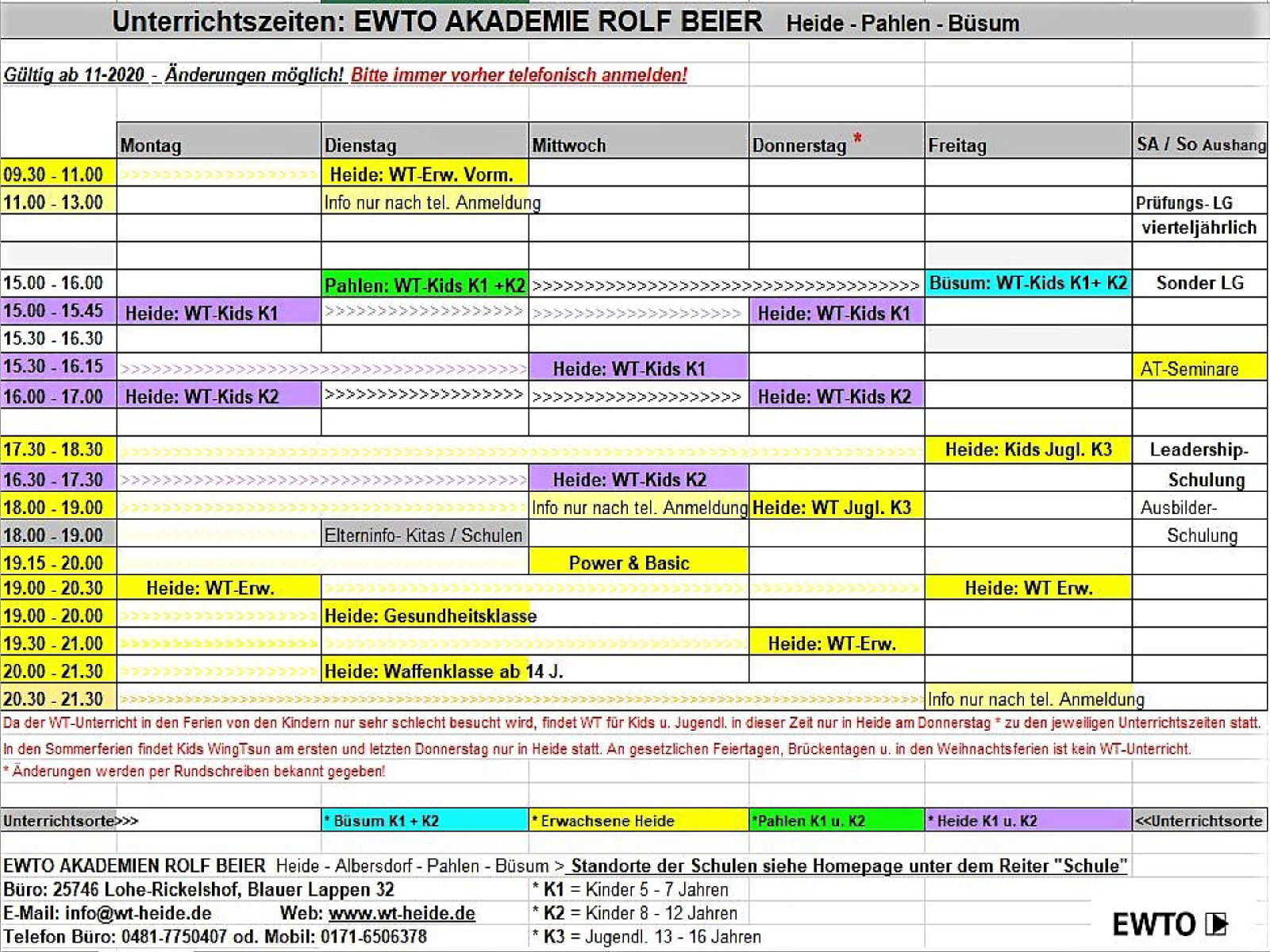Select Heide: WT-Erw. under Montag
Viewport: 1270px width, 952px height.
[x=219, y=588]
